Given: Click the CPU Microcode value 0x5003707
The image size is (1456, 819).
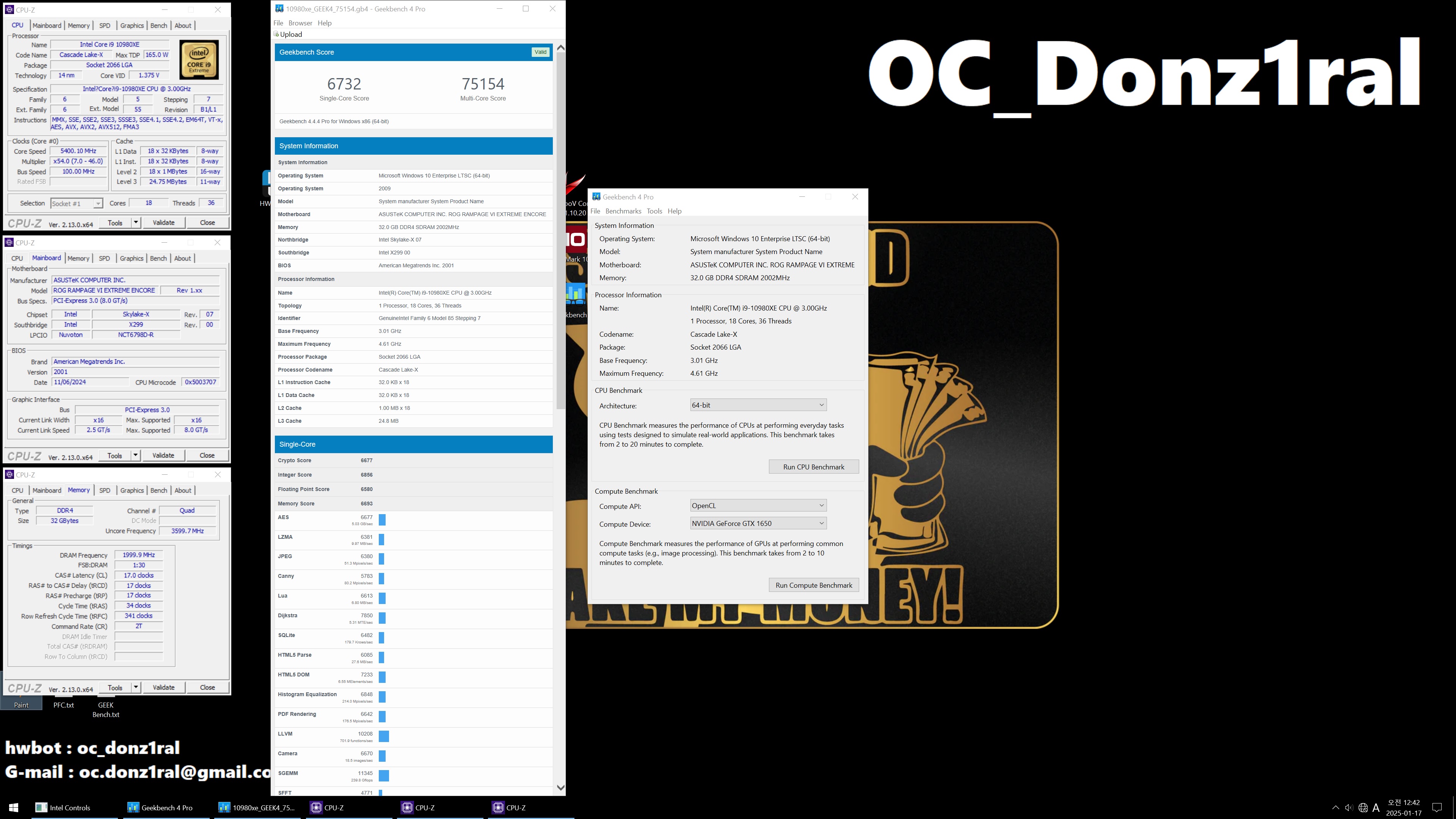Looking at the screenshot, I should coord(201,382).
